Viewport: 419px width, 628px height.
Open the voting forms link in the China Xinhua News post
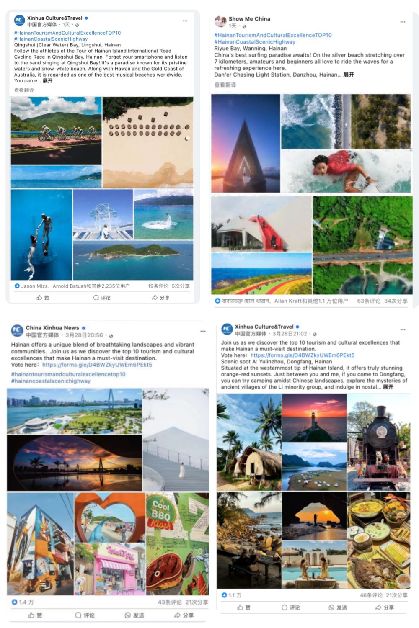(x=97, y=365)
